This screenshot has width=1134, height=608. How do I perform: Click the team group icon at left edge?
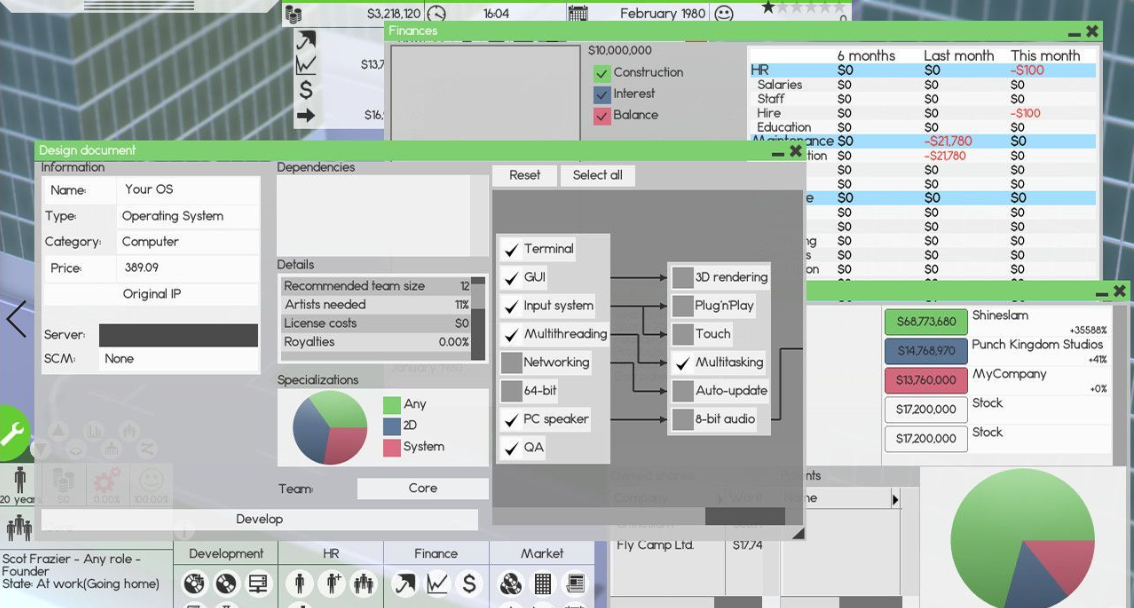coord(18,528)
